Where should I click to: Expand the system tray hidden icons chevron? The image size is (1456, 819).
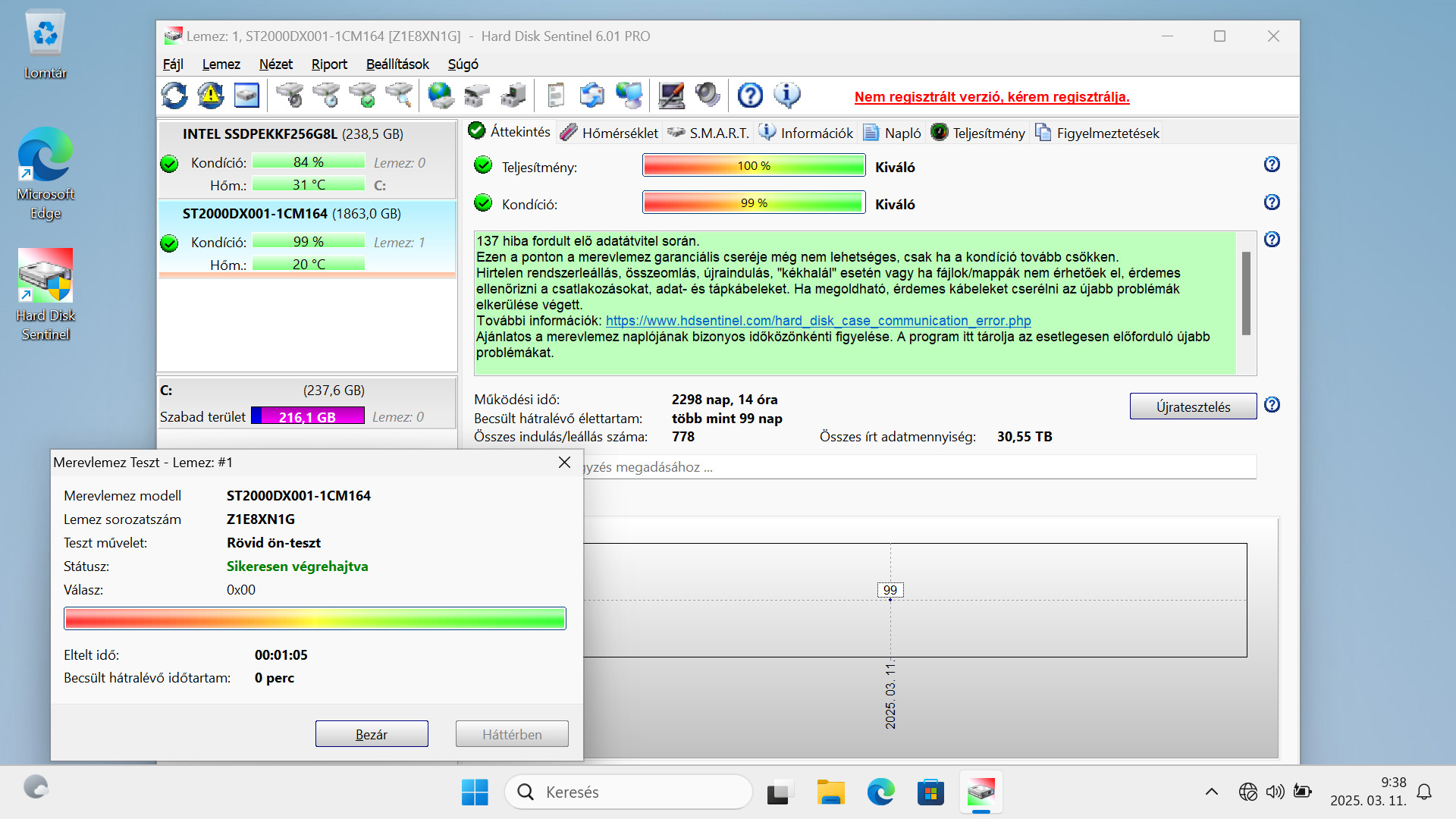[1212, 792]
